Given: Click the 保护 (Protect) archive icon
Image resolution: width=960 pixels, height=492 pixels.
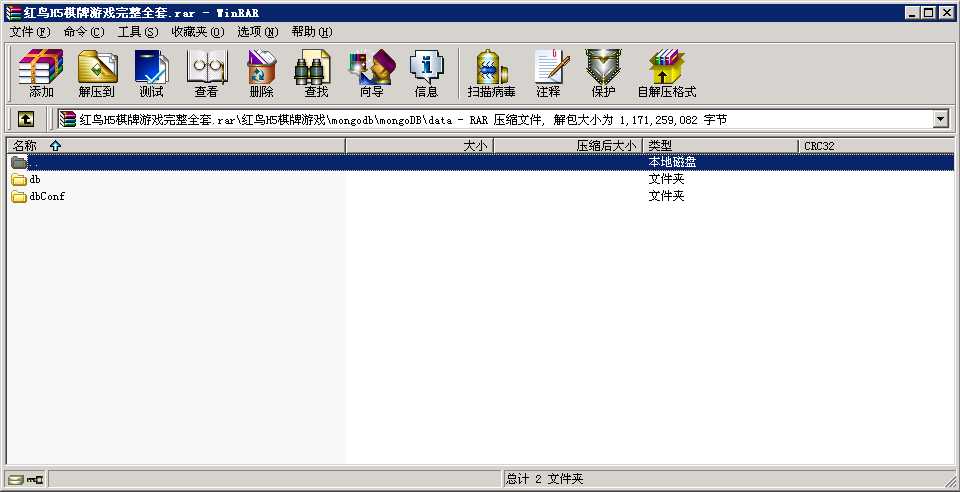Looking at the screenshot, I should point(603,73).
